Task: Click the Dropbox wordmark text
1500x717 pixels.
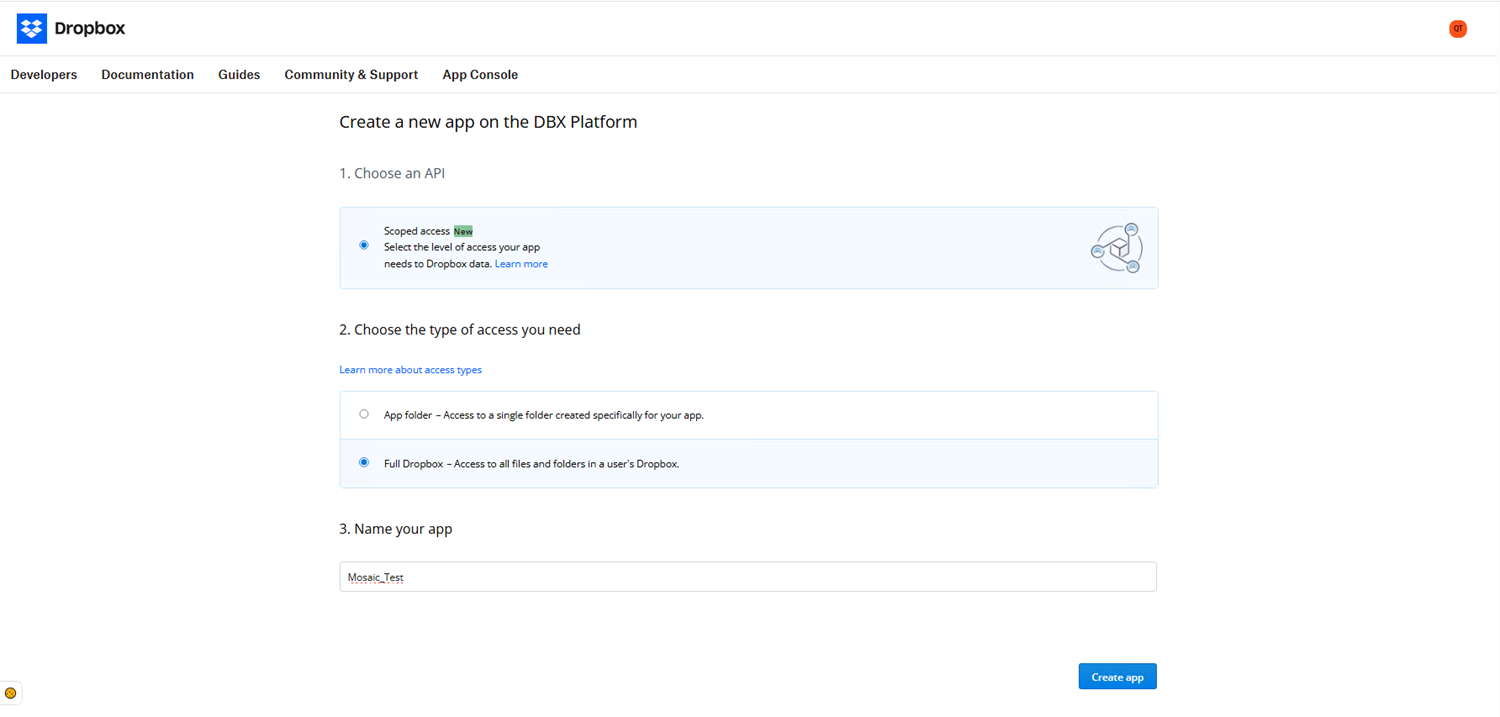Action: 90,29
